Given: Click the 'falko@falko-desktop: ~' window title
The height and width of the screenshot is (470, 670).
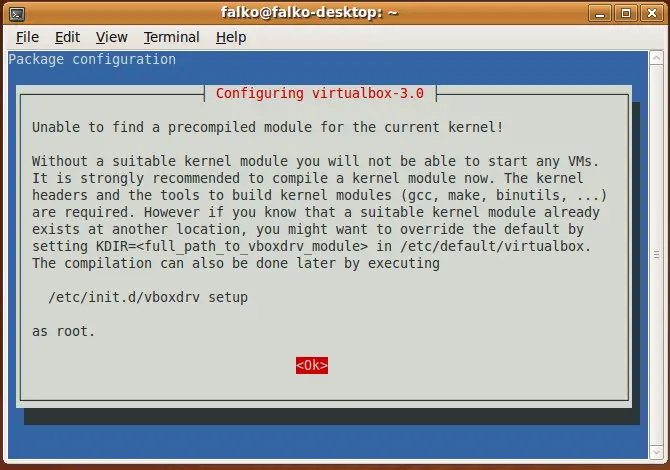Looking at the screenshot, I should (x=309, y=13).
